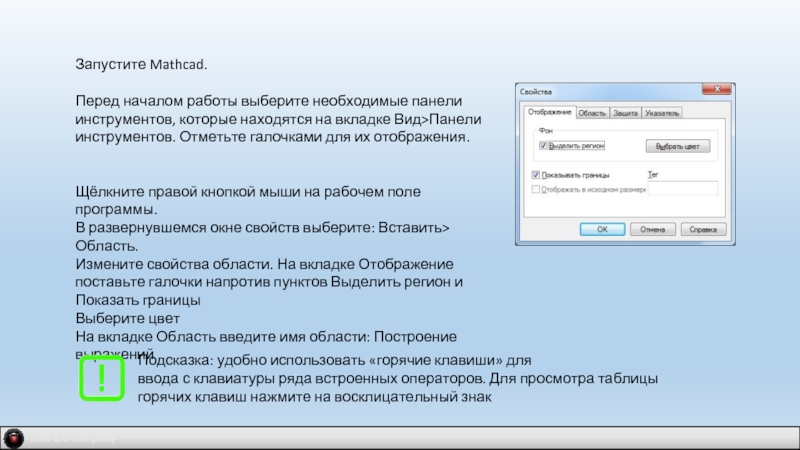
Task: Click the 'Фон' group label
Action: (x=545, y=131)
